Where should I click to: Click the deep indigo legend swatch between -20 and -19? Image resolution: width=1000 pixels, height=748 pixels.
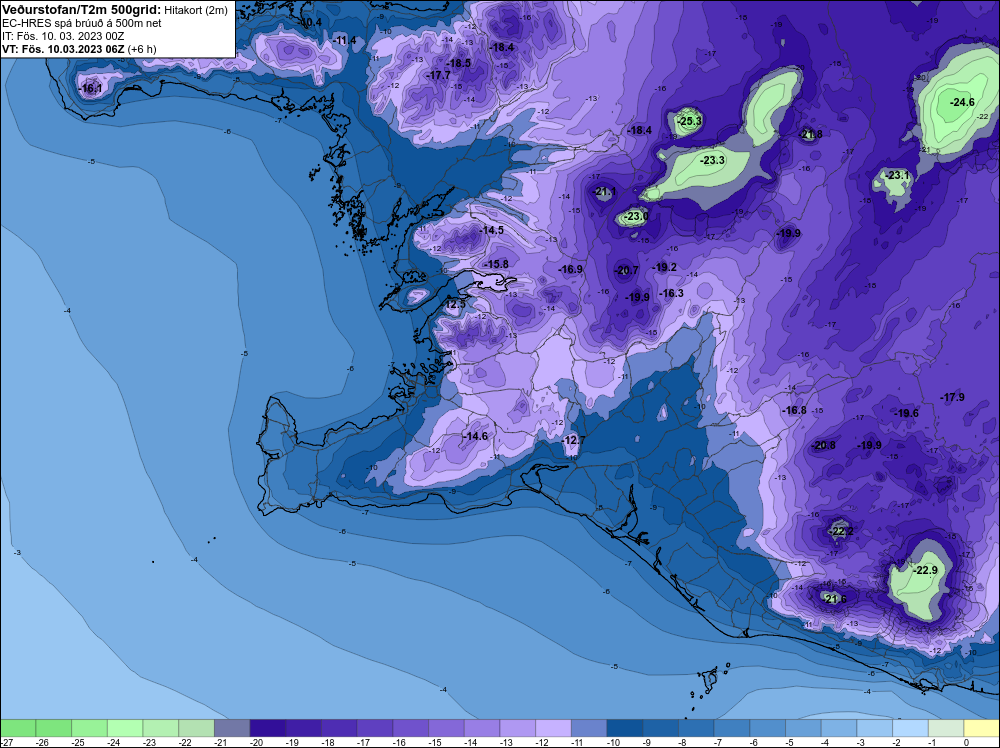(268, 728)
